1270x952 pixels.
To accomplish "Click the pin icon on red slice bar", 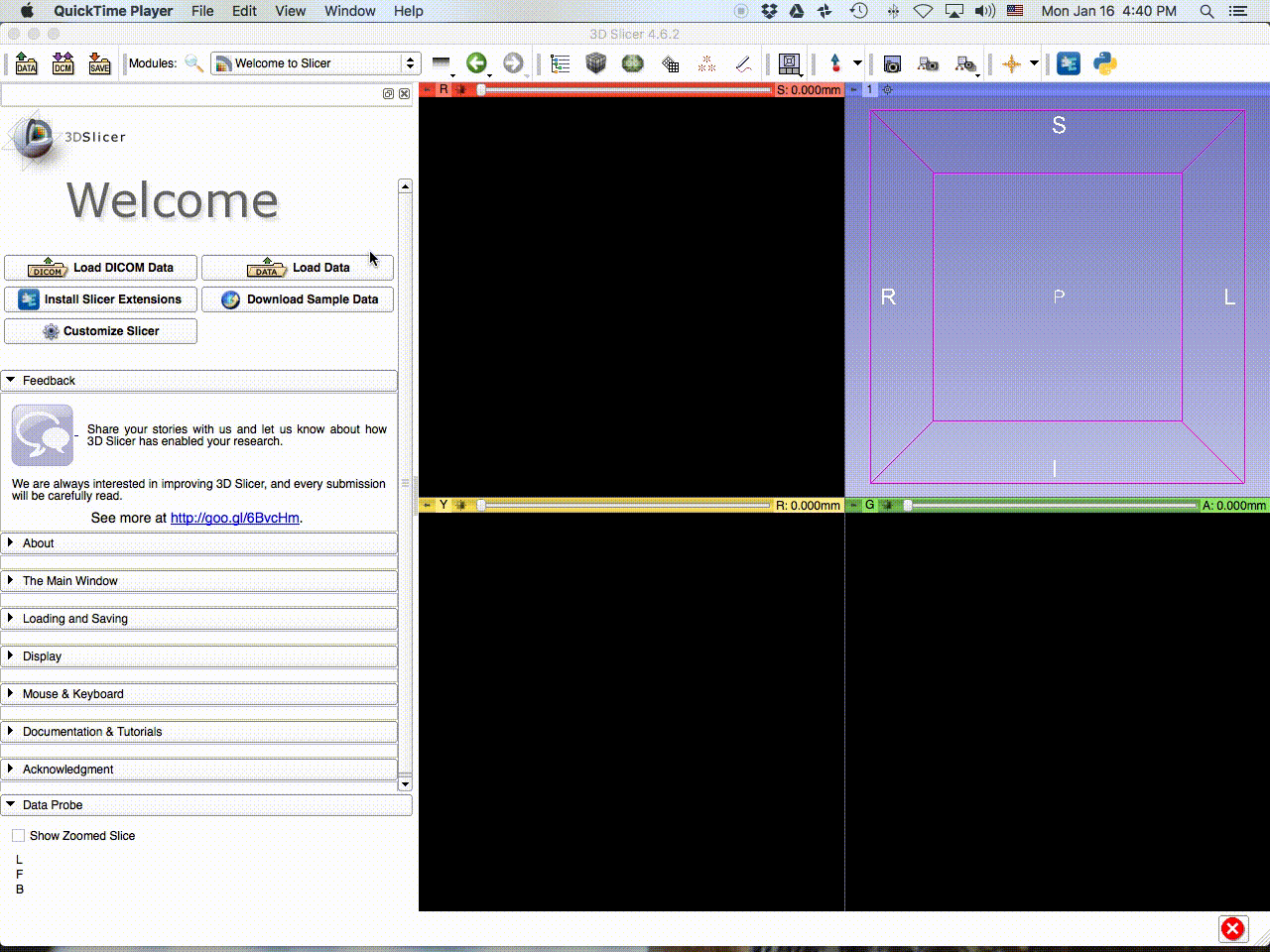I will pyautogui.click(x=427, y=89).
